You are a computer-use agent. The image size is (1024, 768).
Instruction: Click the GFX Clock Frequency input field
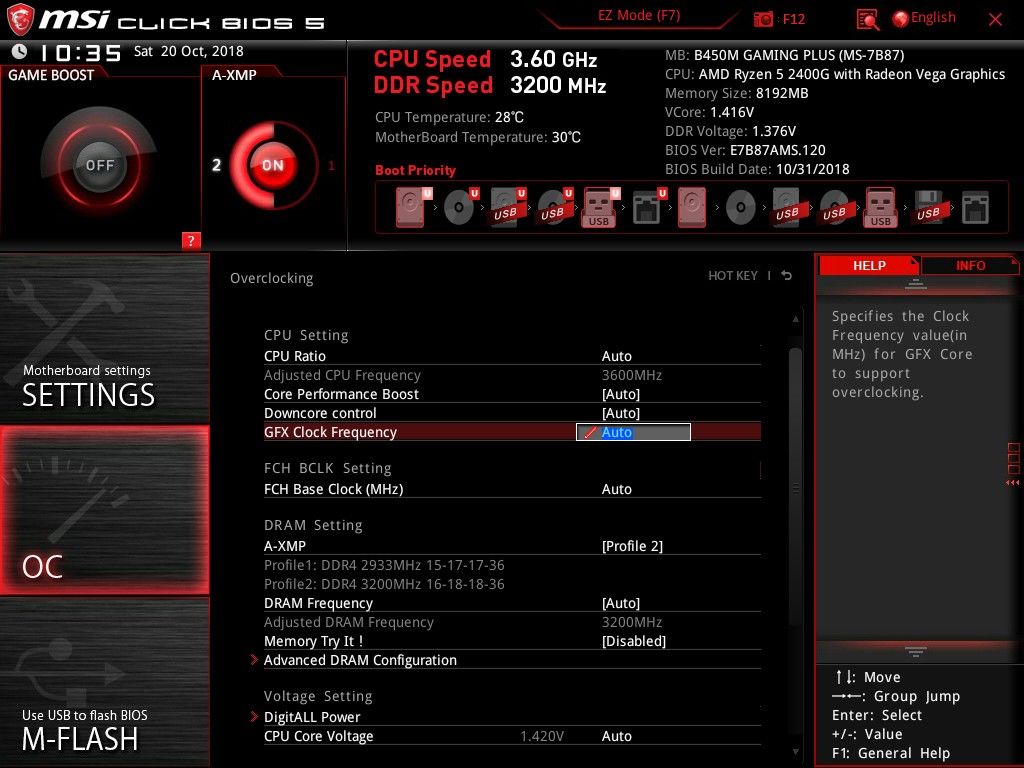point(633,432)
